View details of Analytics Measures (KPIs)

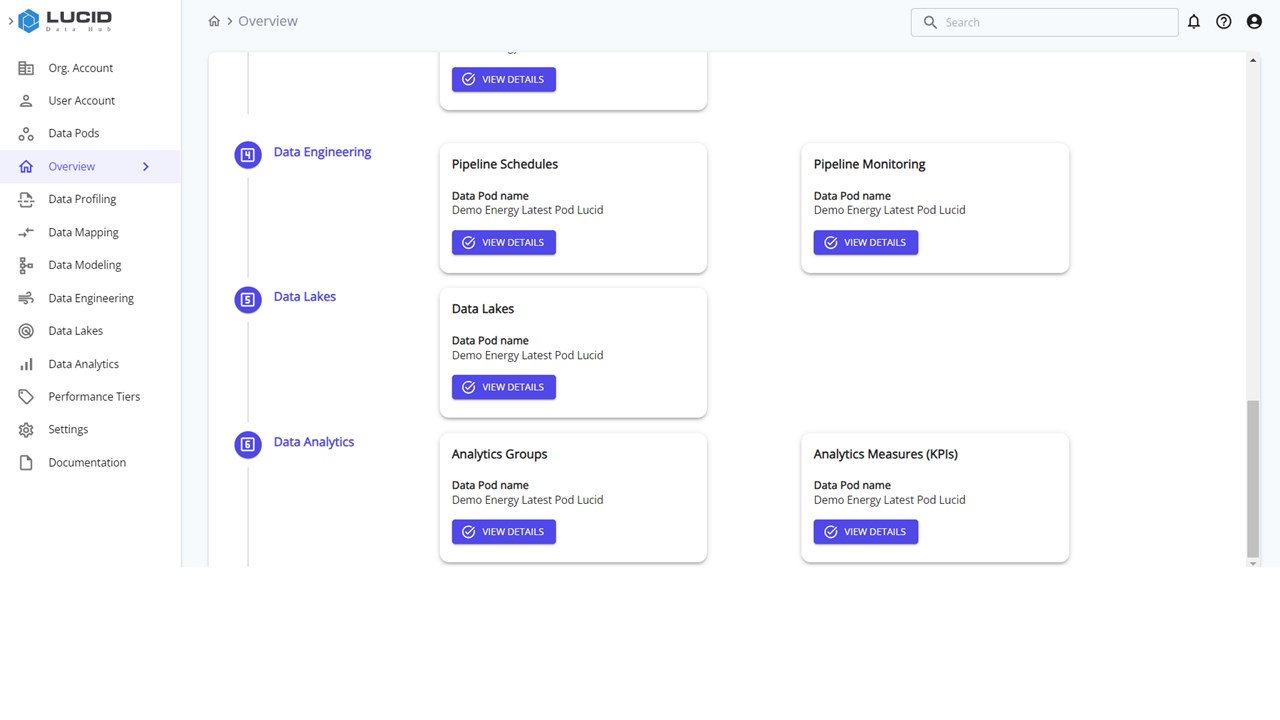pos(866,532)
